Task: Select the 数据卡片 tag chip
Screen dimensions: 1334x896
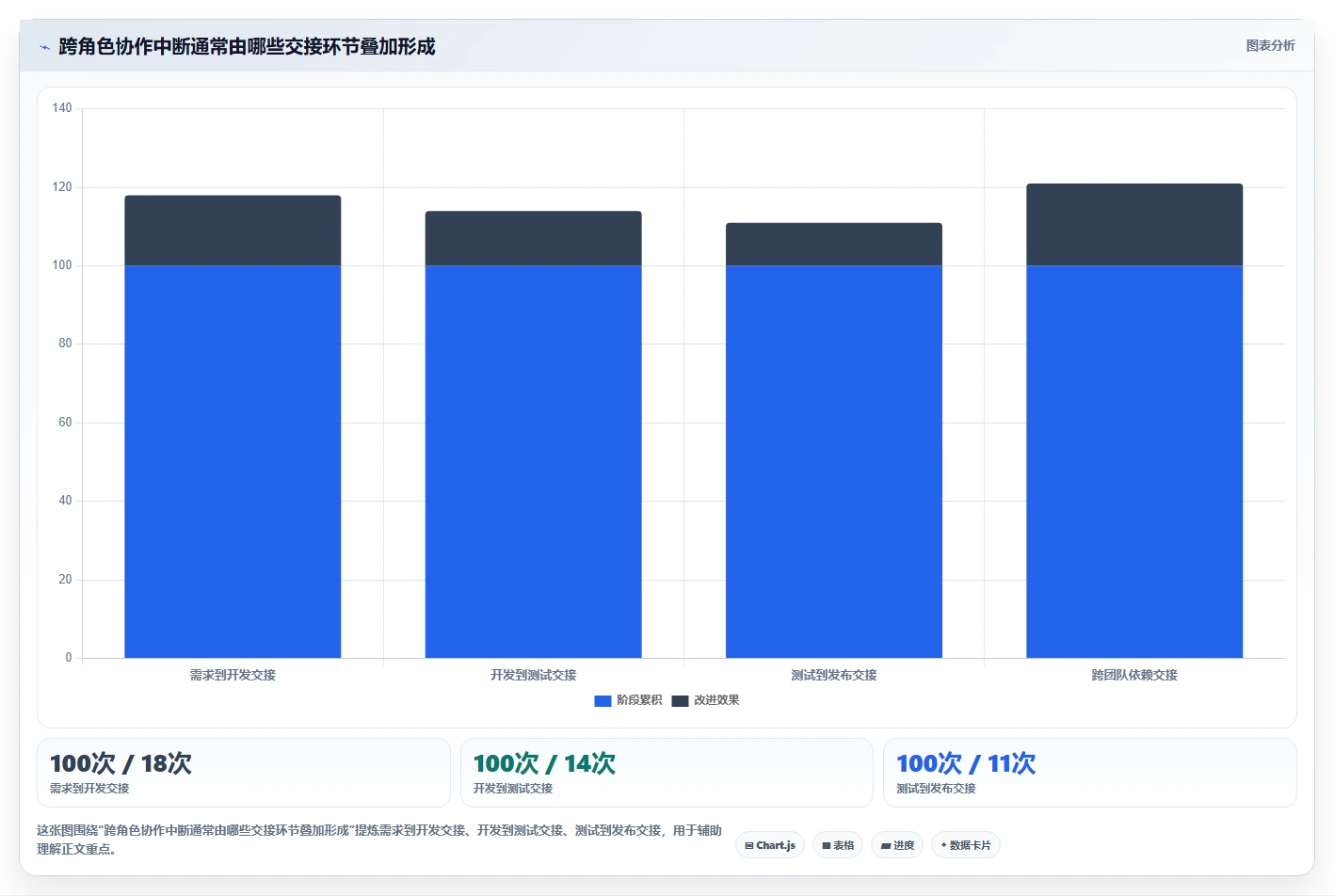Action: click(x=966, y=845)
